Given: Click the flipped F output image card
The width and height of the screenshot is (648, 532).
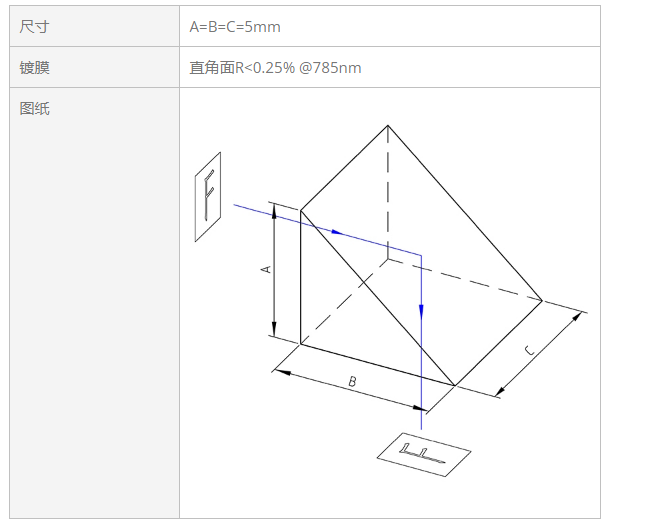Looking at the screenshot, I should 424,455.
